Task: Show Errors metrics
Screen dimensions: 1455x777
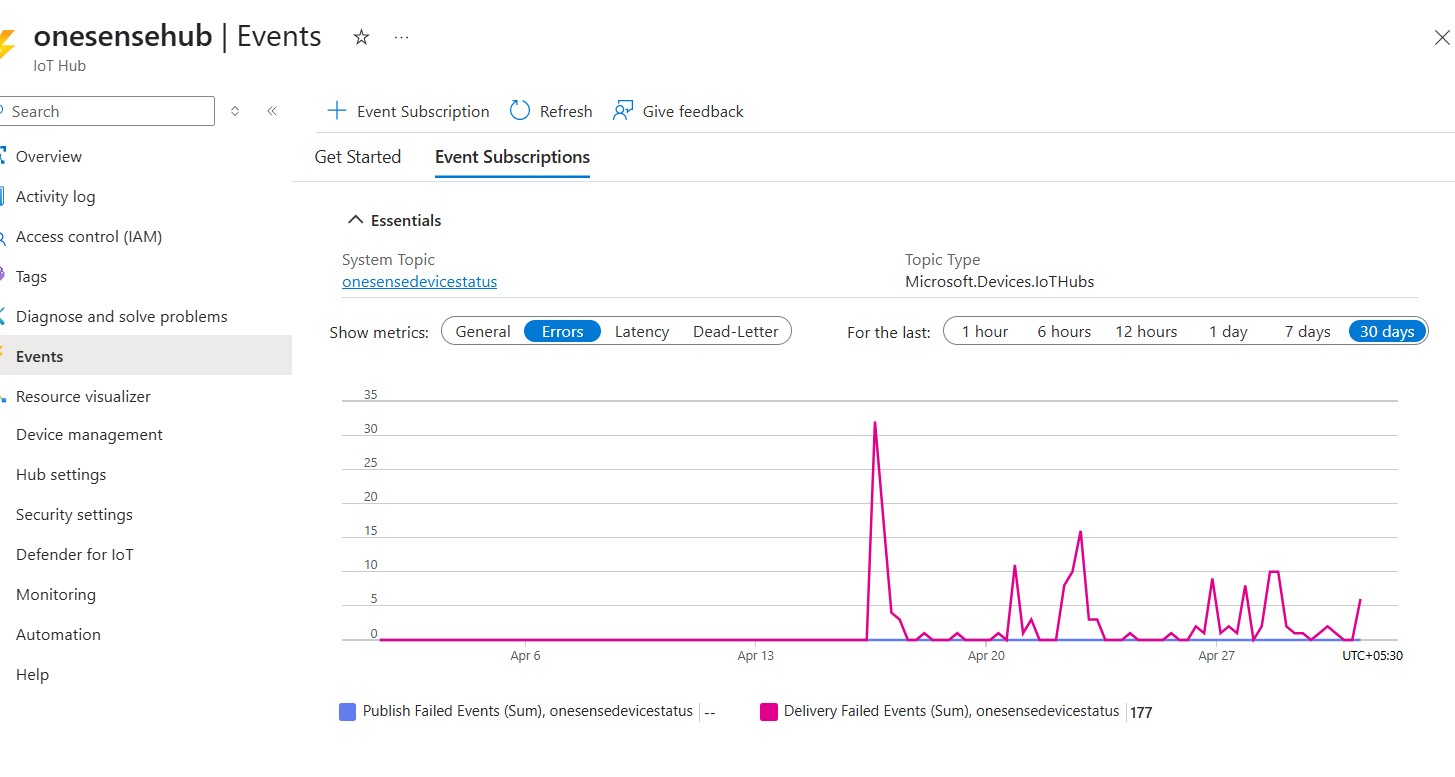Action: click(562, 332)
